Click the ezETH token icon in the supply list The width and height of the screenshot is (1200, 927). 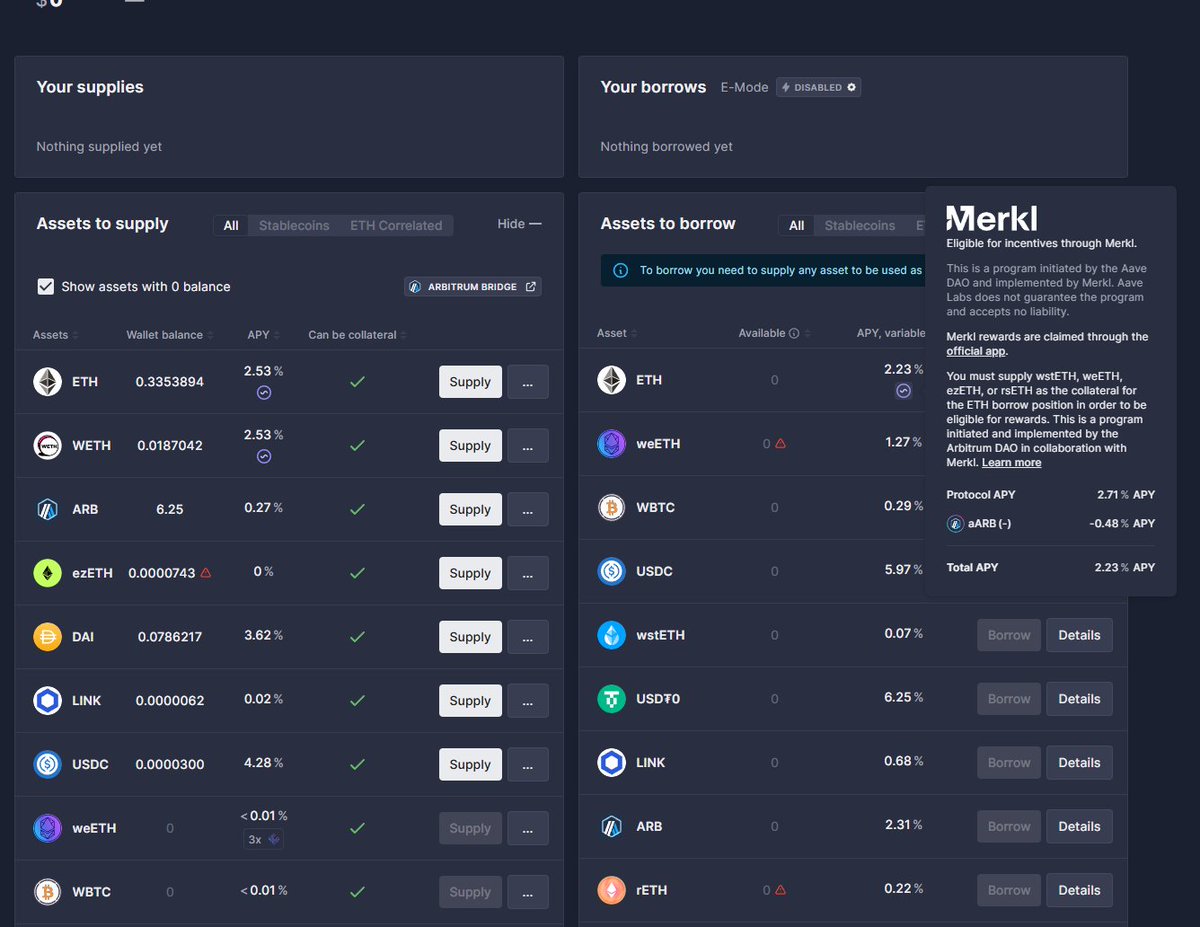[48, 573]
